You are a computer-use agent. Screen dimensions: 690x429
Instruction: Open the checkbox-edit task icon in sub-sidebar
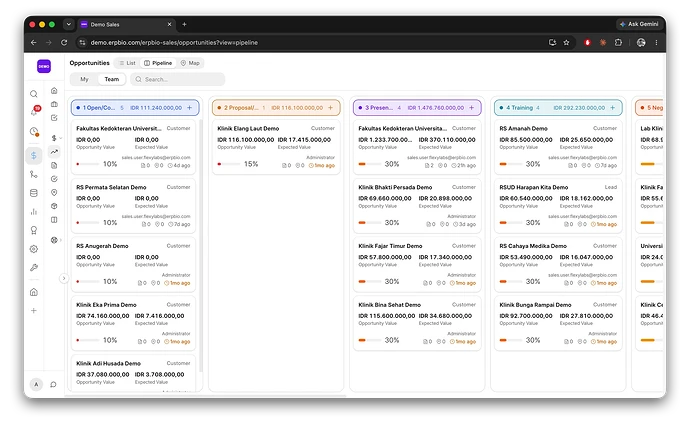tap(54, 118)
